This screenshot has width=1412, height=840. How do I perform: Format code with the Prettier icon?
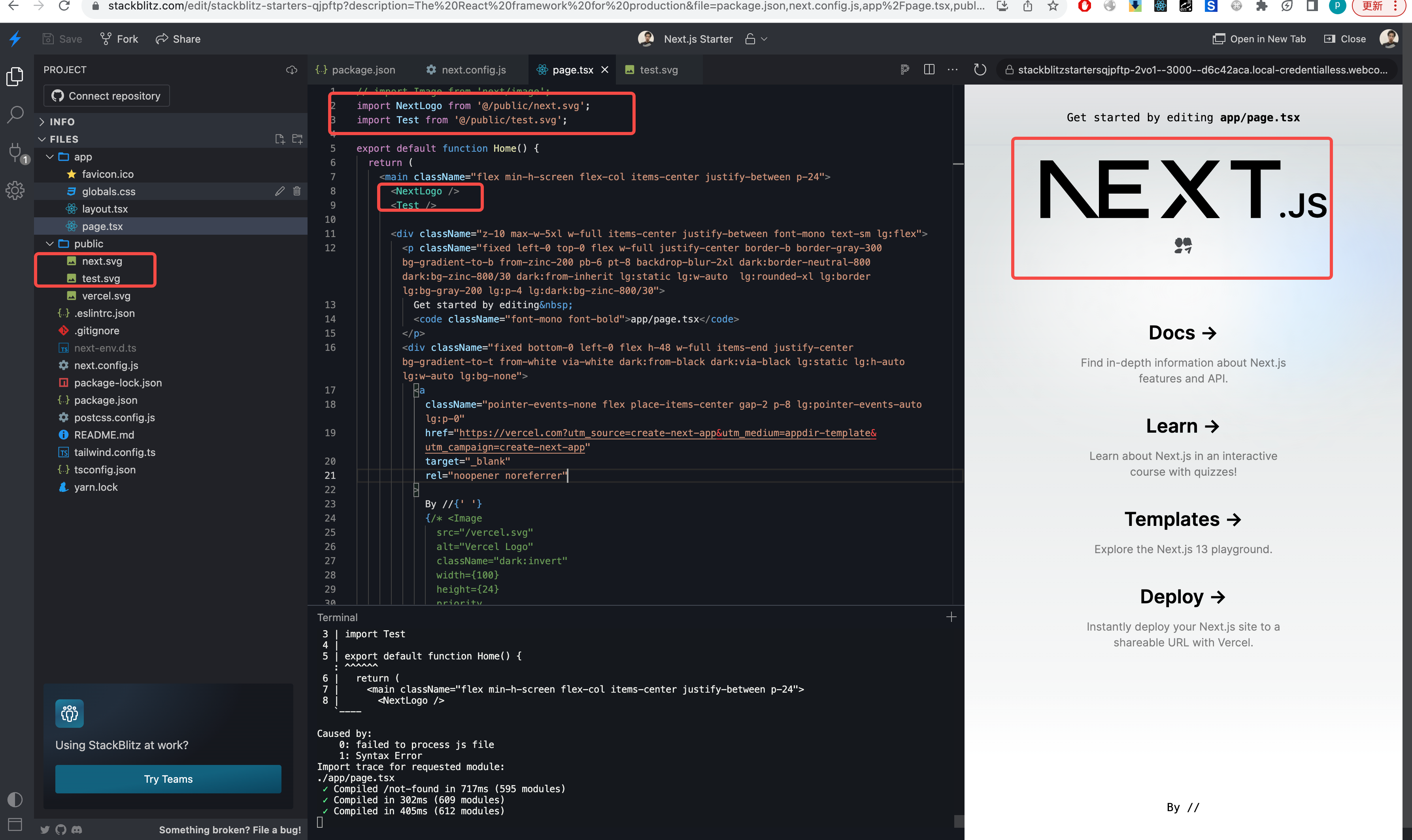pyautogui.click(x=904, y=69)
